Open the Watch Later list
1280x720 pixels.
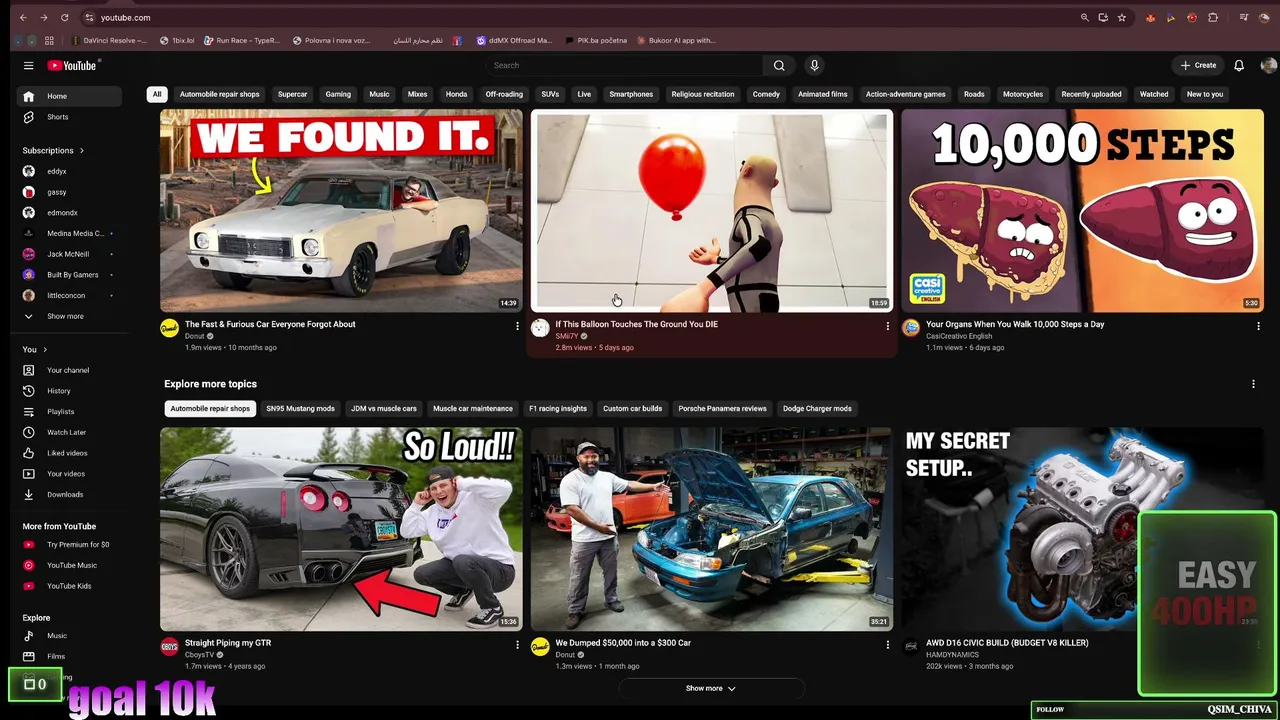click(69, 432)
